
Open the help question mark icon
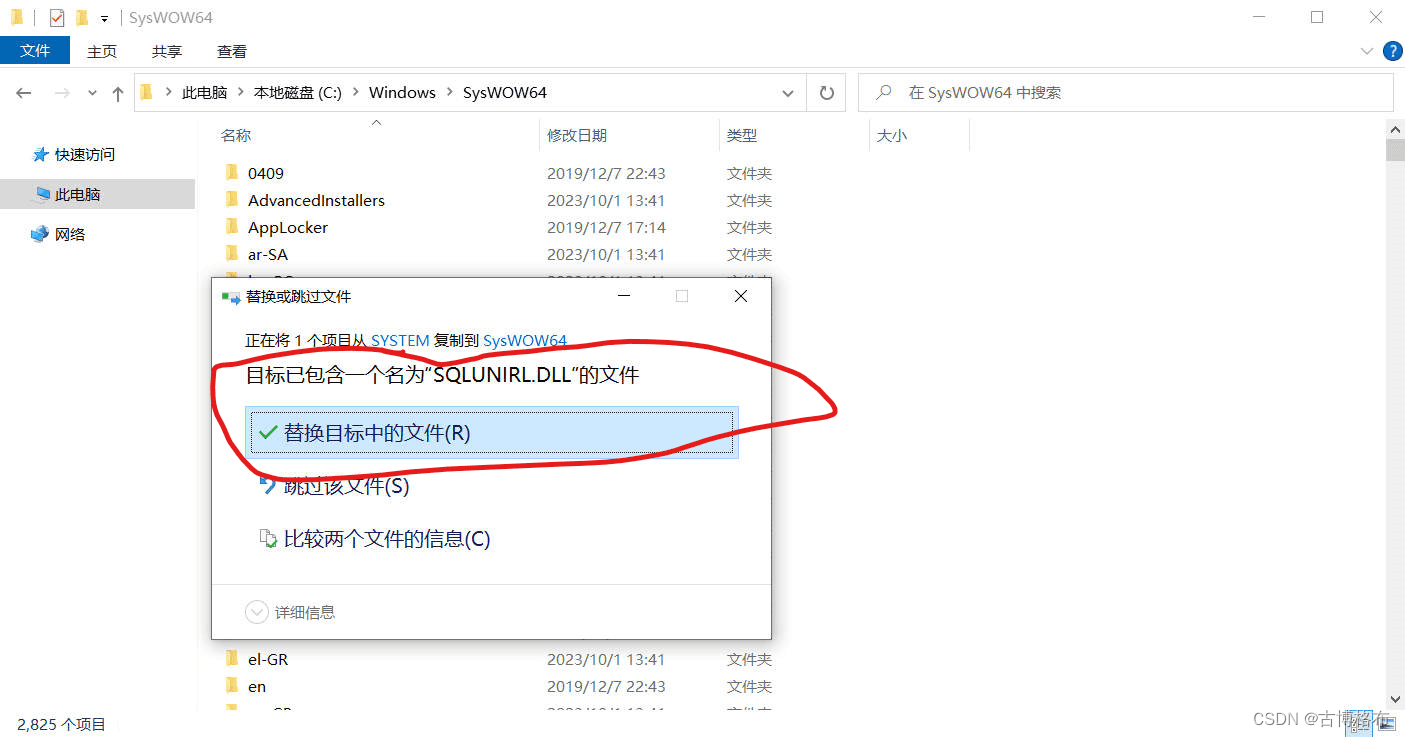pyautogui.click(x=1391, y=51)
